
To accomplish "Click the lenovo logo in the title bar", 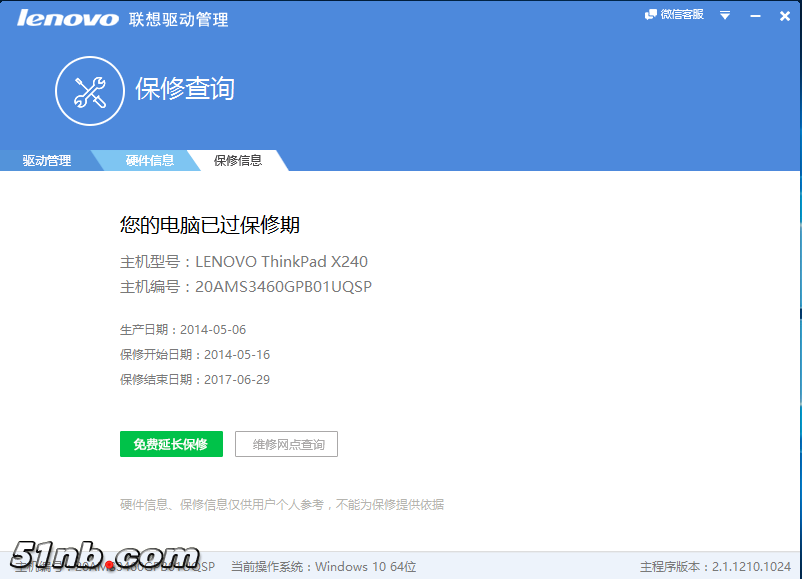I will point(68,18).
